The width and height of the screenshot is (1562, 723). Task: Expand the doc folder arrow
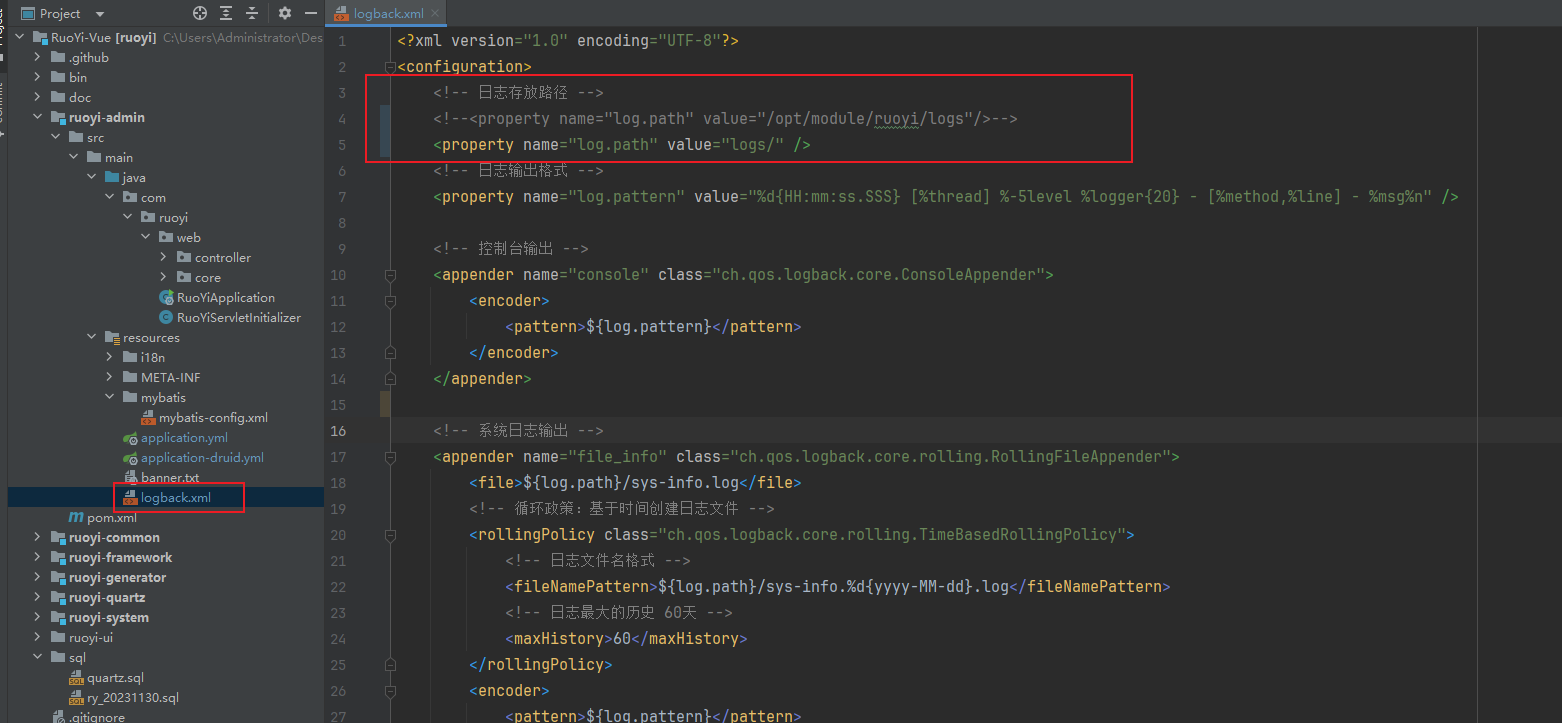coord(38,97)
